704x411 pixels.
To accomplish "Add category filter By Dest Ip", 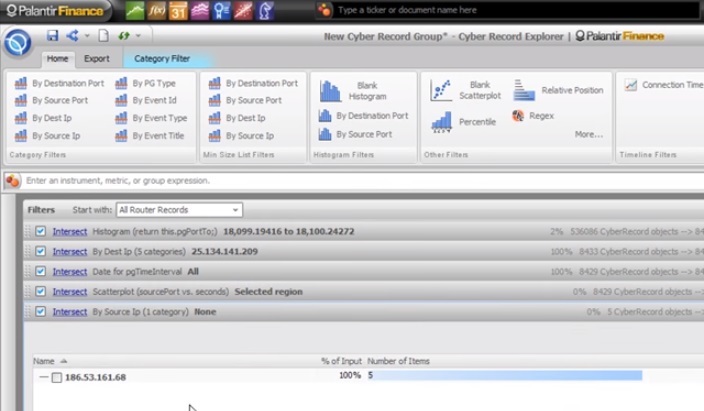I will [x=43, y=118].
